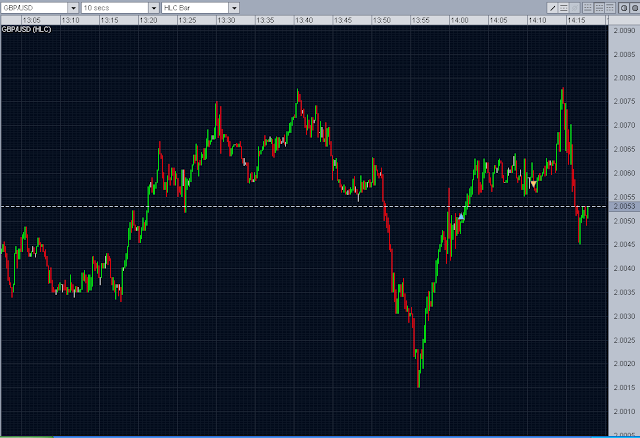Click the fully shaded circle icon
640x438 pixels.
click(x=635, y=8)
